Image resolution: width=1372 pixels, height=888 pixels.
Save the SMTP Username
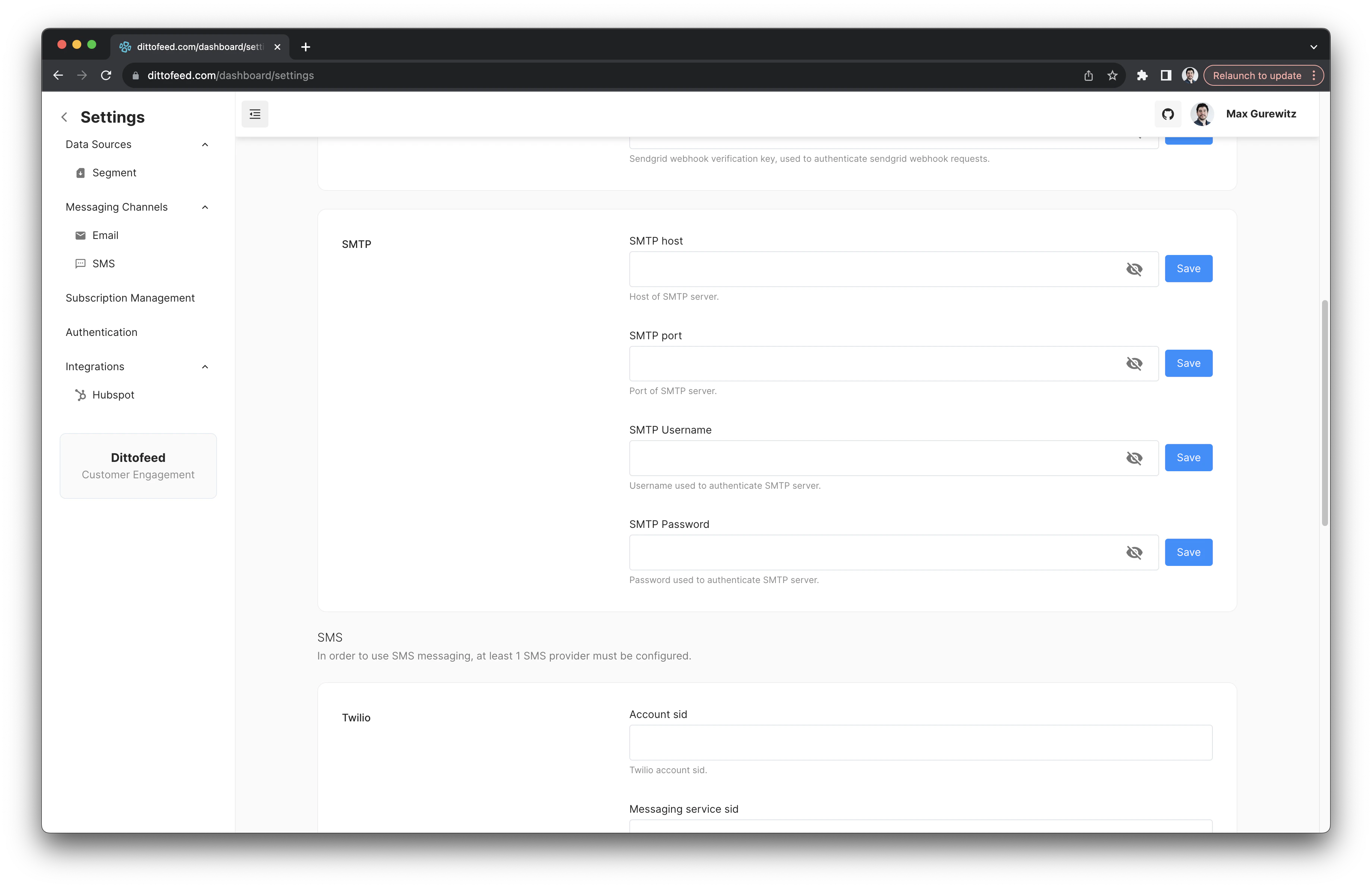tap(1188, 457)
